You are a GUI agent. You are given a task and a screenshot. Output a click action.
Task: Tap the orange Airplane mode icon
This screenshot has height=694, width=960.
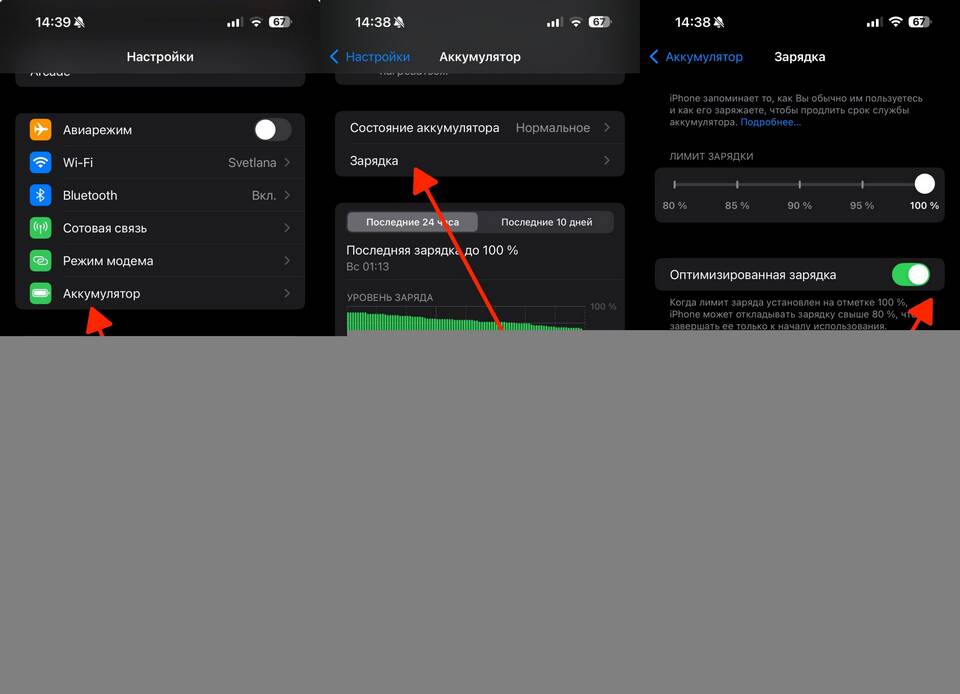40,130
